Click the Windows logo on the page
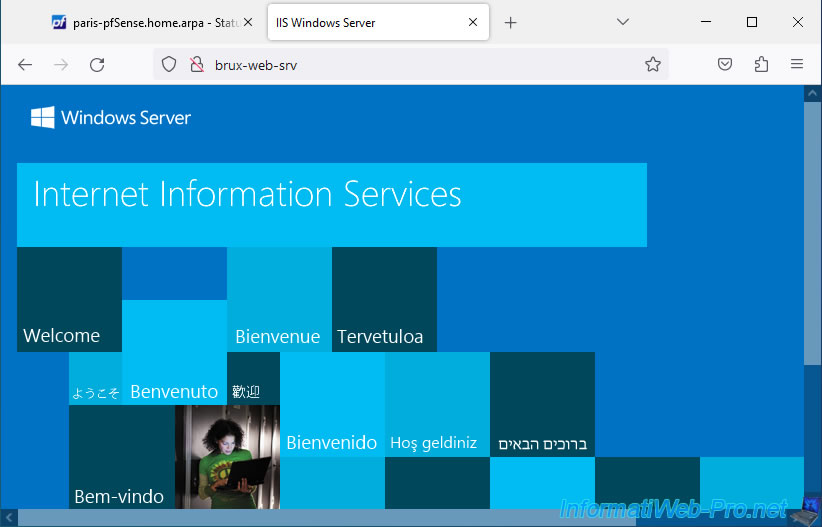This screenshot has height=527, width=822. pyautogui.click(x=42, y=117)
